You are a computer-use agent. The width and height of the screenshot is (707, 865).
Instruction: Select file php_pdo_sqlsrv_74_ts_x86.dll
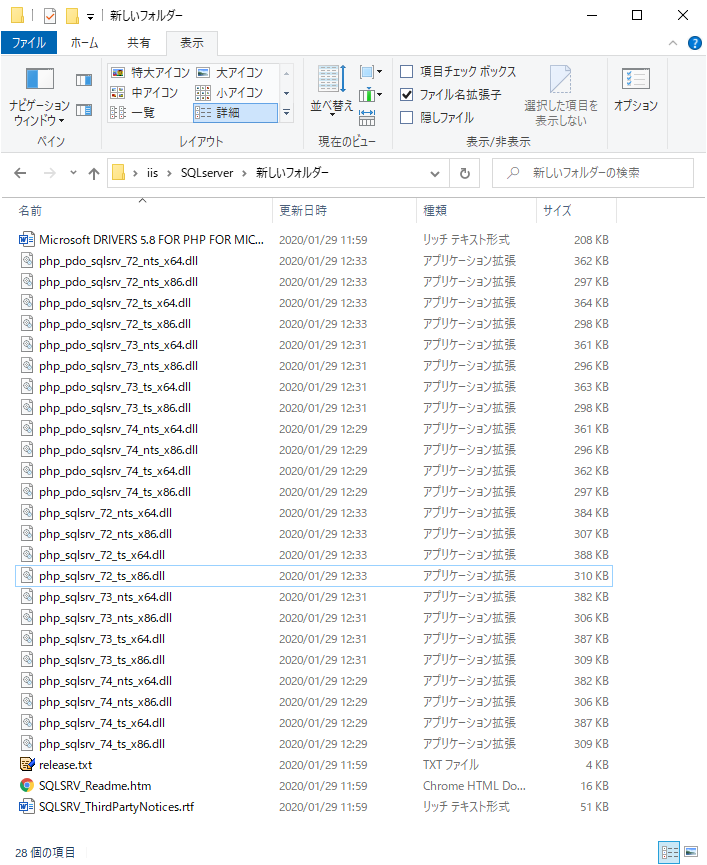click(x=314, y=492)
